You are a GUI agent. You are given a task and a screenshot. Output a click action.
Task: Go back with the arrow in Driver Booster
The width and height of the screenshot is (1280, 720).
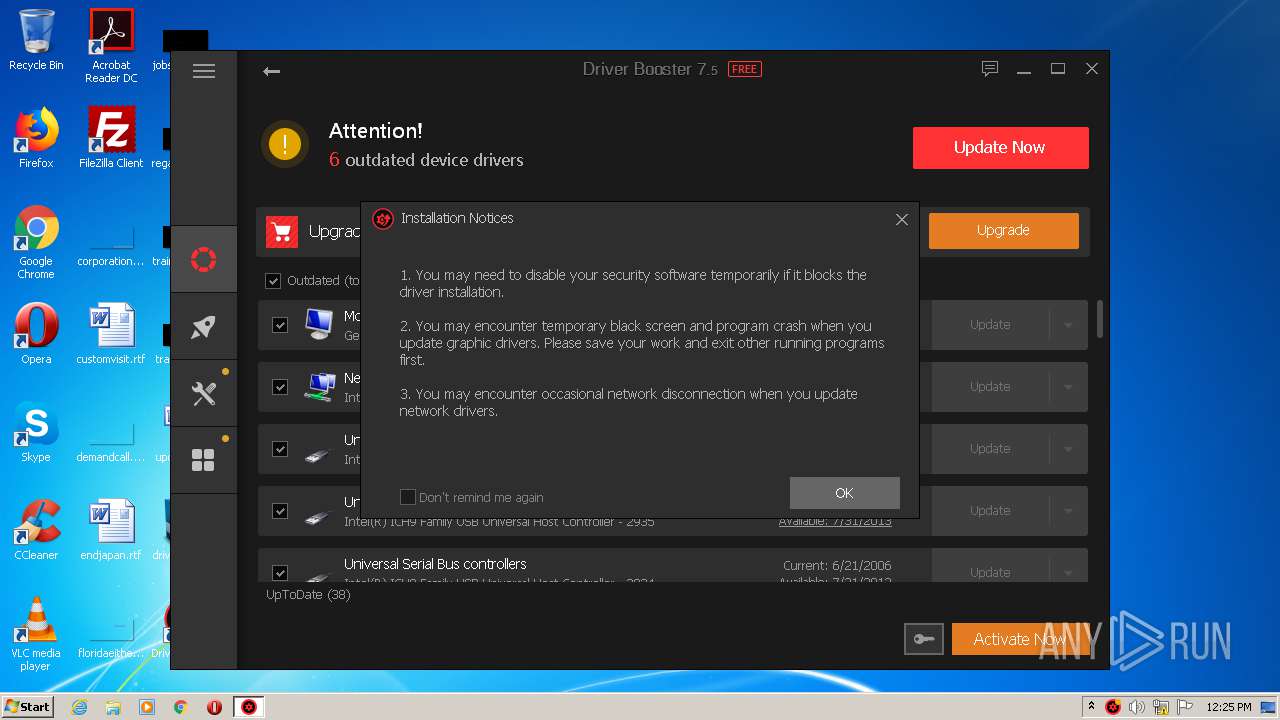pyautogui.click(x=271, y=71)
